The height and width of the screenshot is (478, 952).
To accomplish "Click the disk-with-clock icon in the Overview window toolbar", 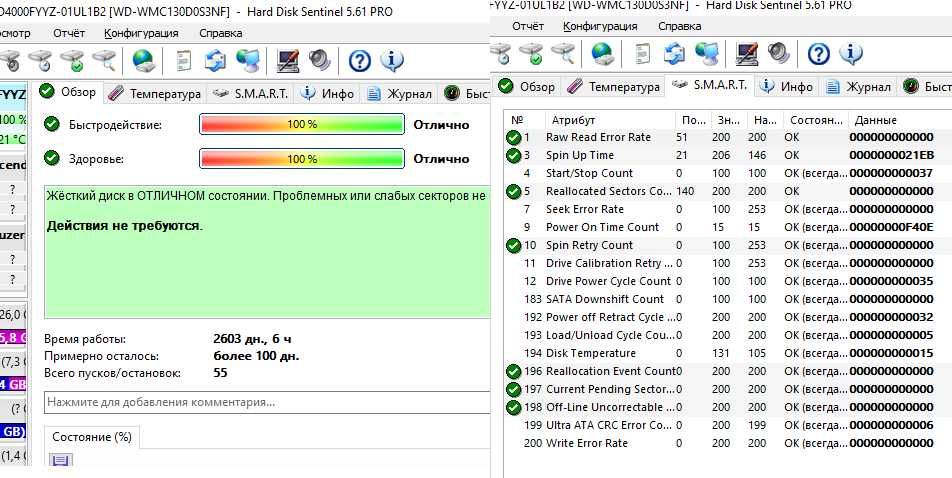I will click(41, 60).
